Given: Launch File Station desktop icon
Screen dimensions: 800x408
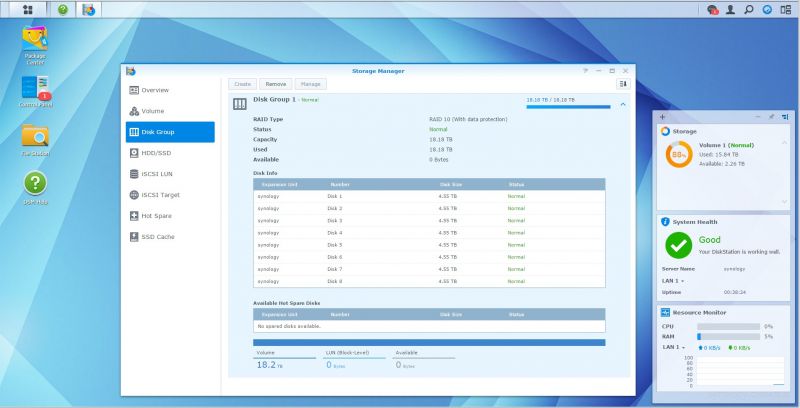Looking at the screenshot, I should [x=35, y=140].
